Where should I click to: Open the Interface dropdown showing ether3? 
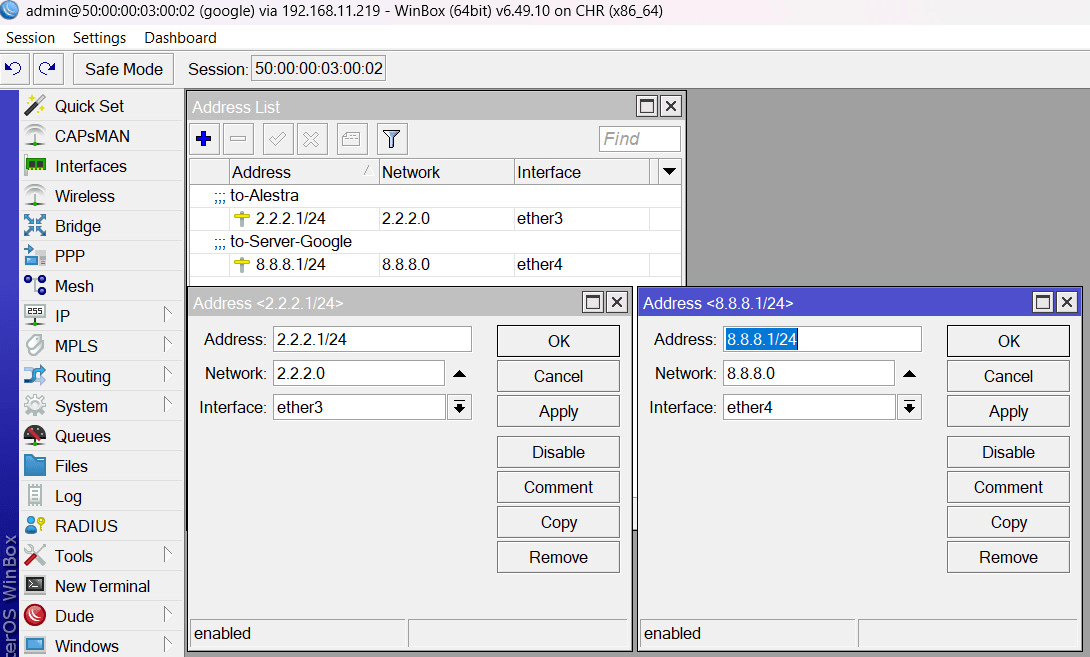pos(459,407)
